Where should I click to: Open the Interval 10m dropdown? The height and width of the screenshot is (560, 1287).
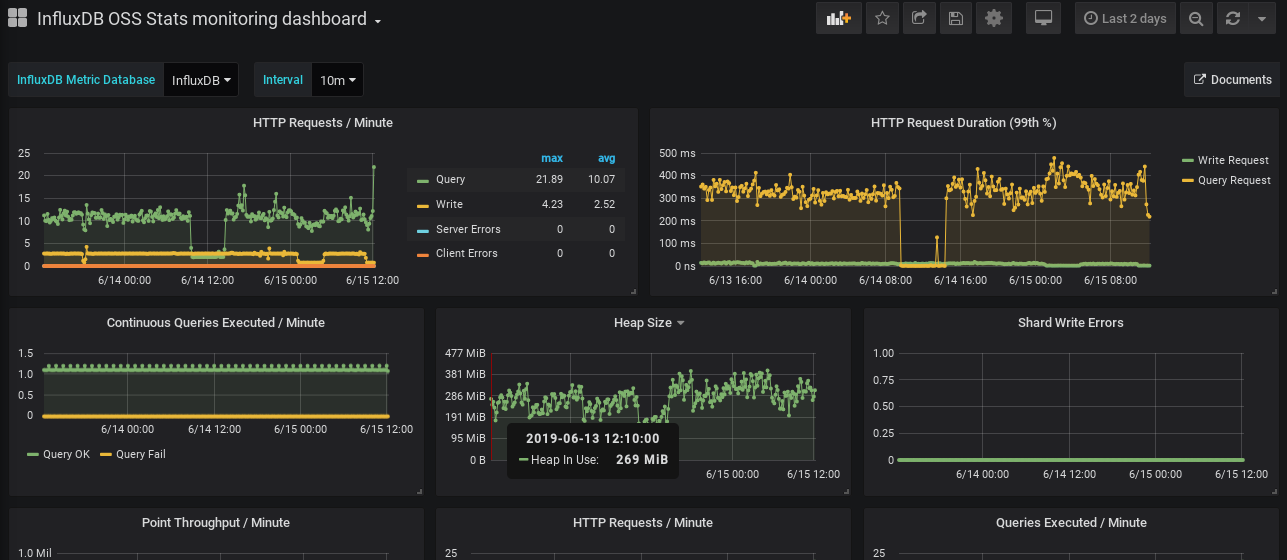pyautogui.click(x=338, y=80)
